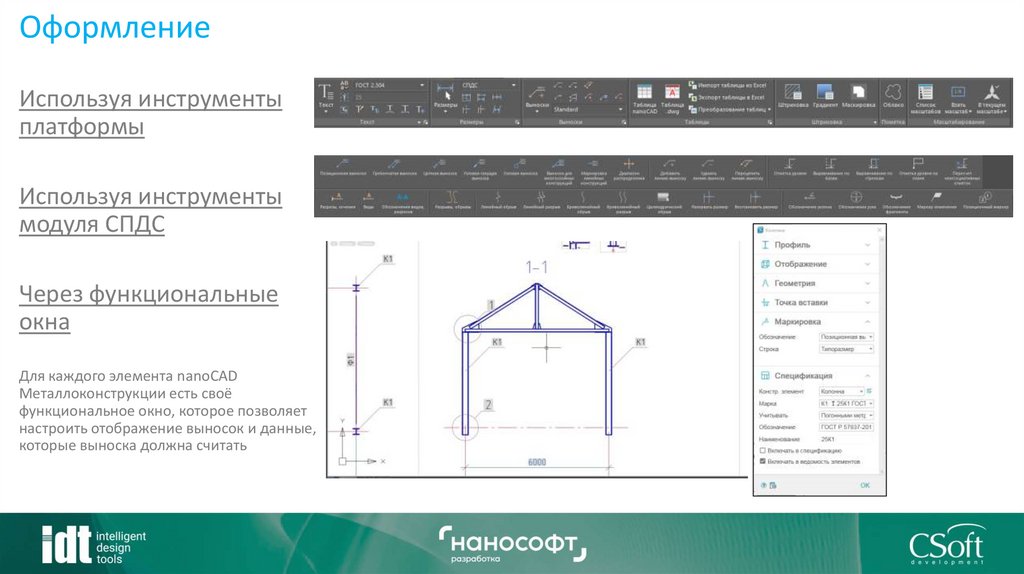The image size is (1024, 574).
Task: Collapse the Маркировка section
Action: click(816, 322)
